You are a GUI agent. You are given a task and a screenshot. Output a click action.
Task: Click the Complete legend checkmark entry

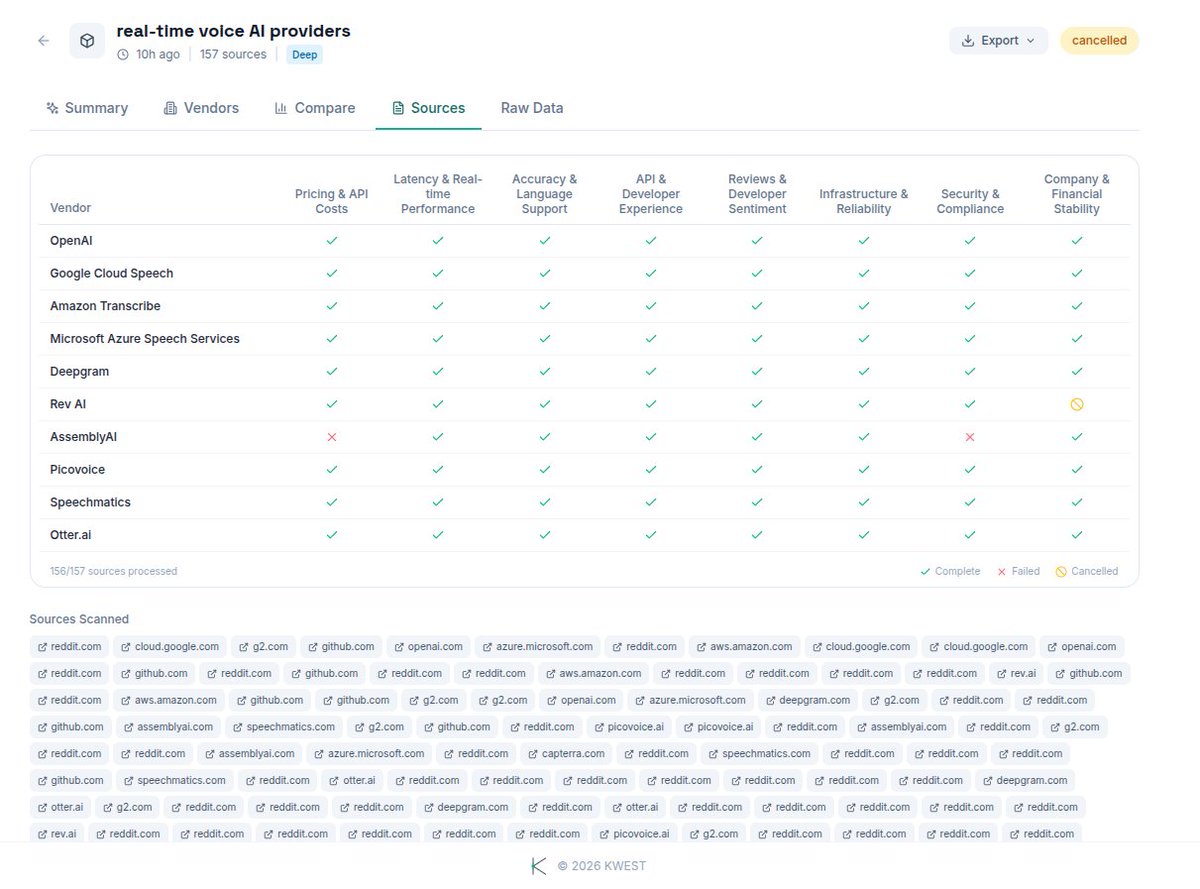tap(951, 572)
